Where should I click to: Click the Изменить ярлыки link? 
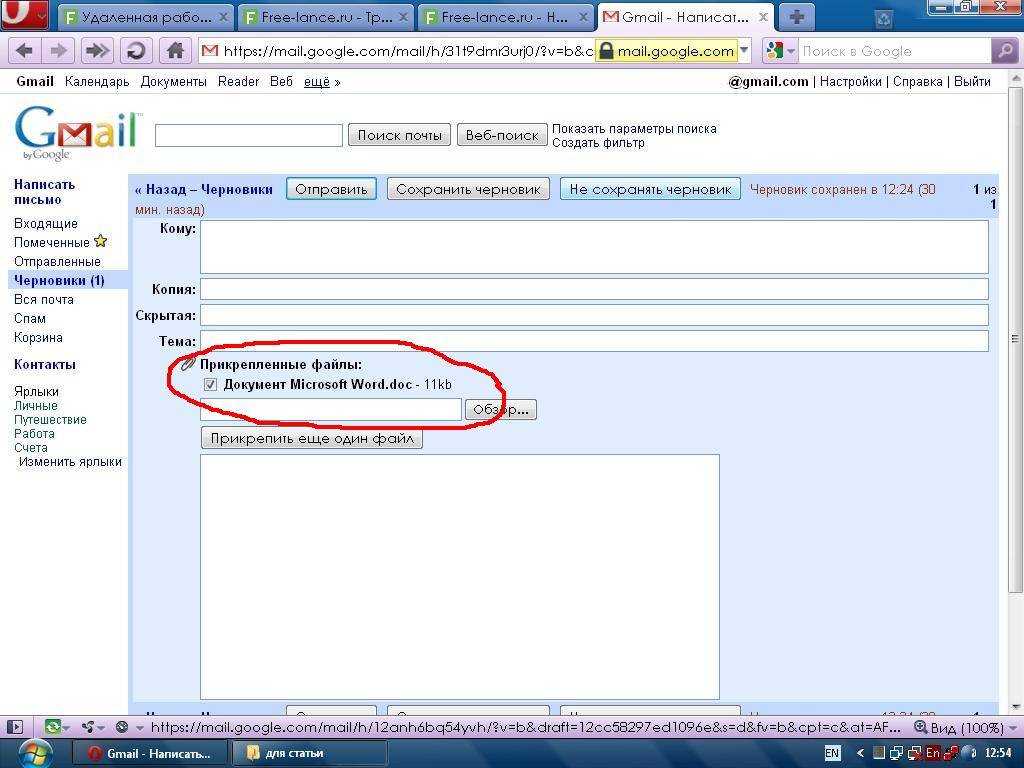pyautogui.click(x=70, y=462)
